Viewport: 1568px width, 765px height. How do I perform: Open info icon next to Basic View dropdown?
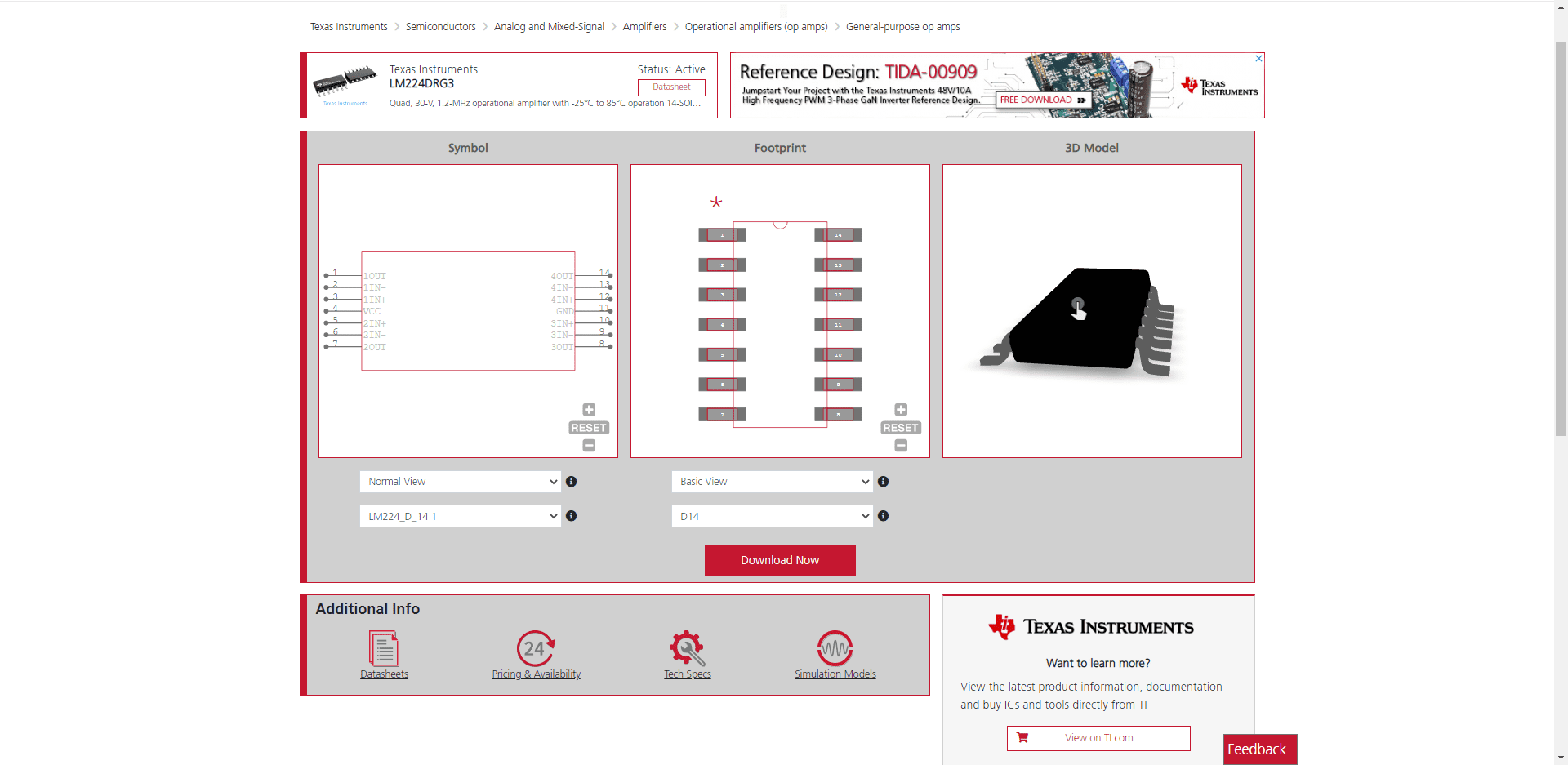884,482
